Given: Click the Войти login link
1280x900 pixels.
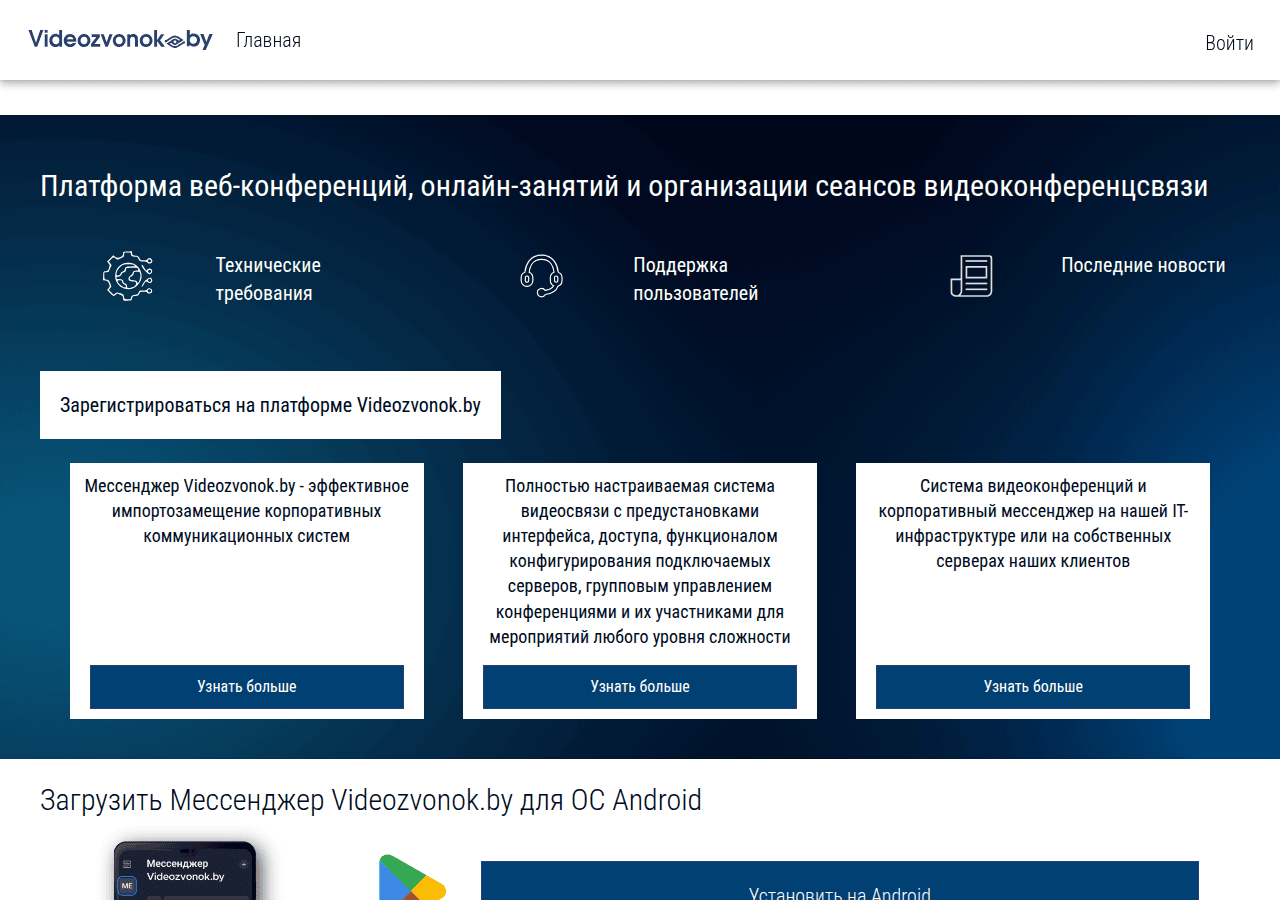Looking at the screenshot, I should 1229,43.
